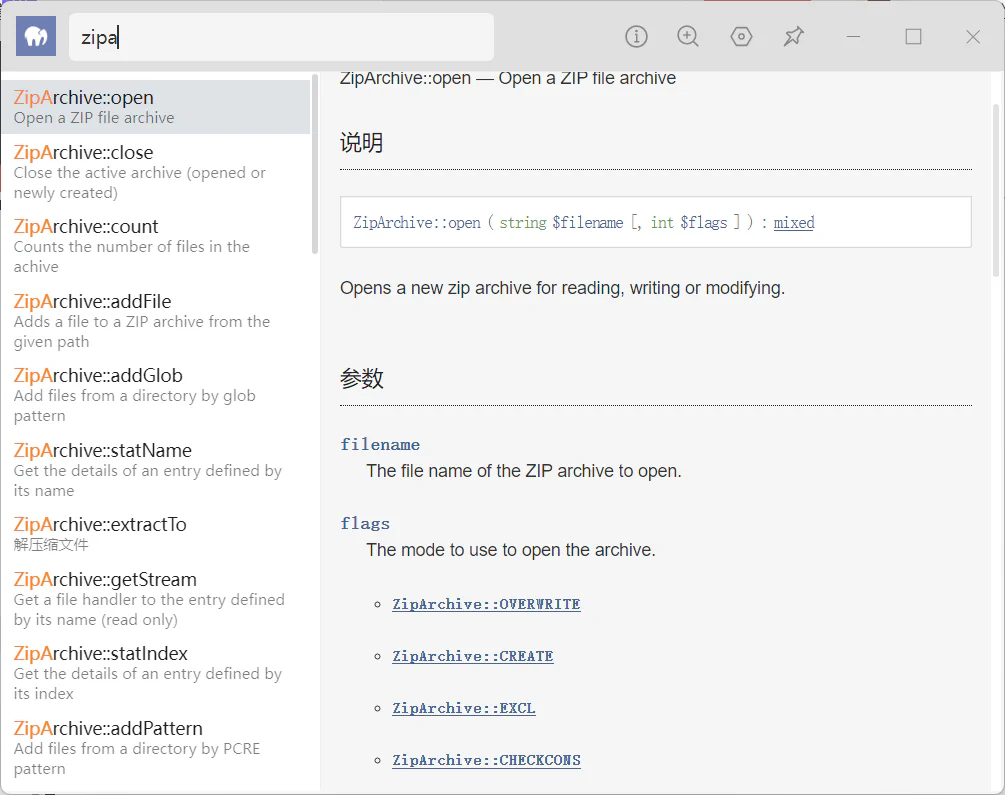Click the zoom-in magnifier icon
Screen dimensions: 1005x795
click(688, 37)
